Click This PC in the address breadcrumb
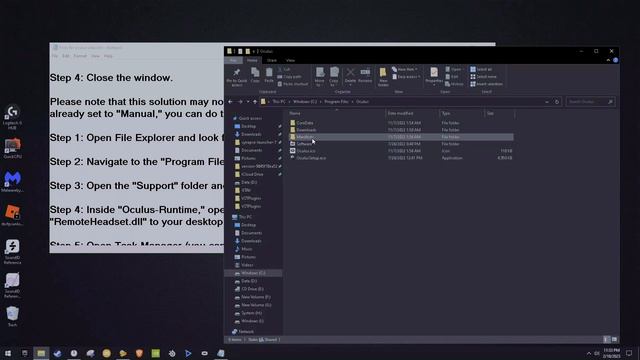The height and width of the screenshot is (360, 640). pyautogui.click(x=279, y=102)
